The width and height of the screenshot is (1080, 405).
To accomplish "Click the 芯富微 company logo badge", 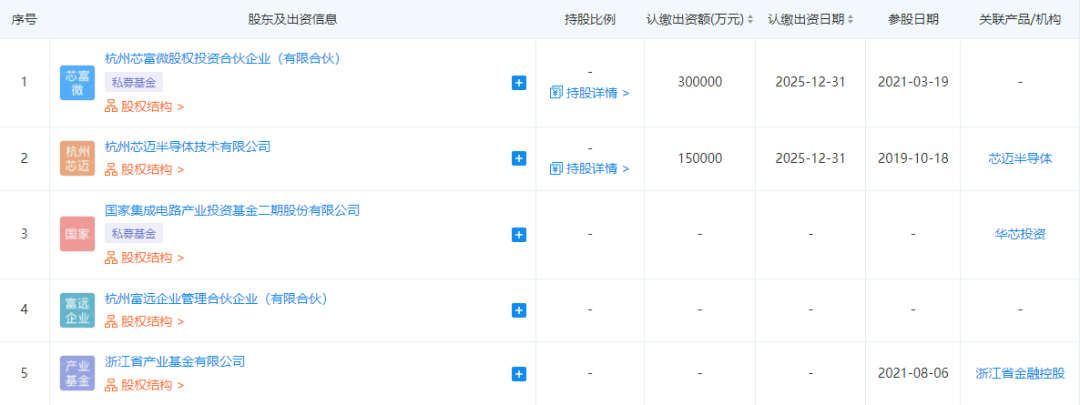I will 77,83.
